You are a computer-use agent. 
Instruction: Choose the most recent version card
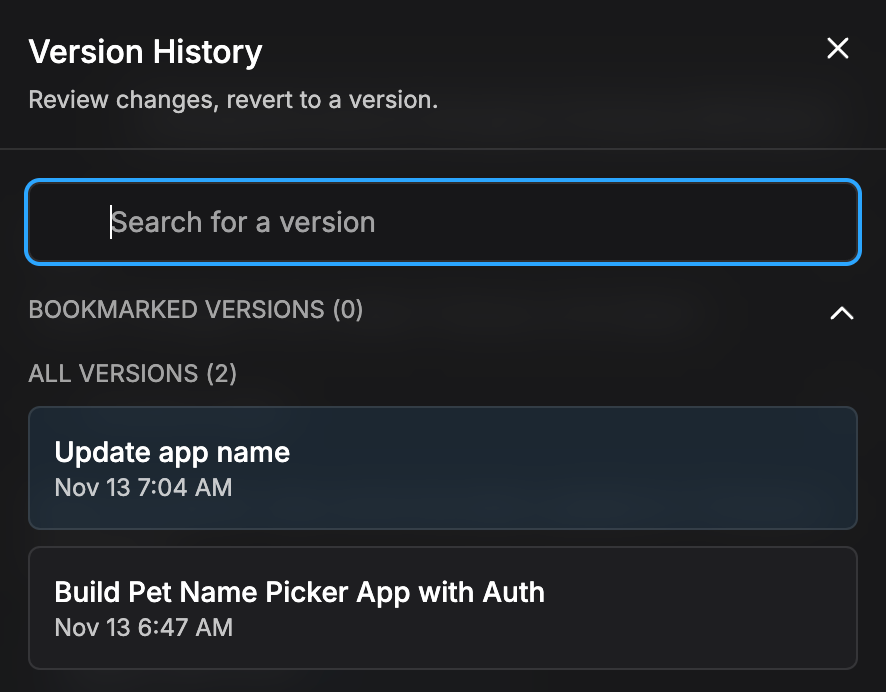click(443, 467)
